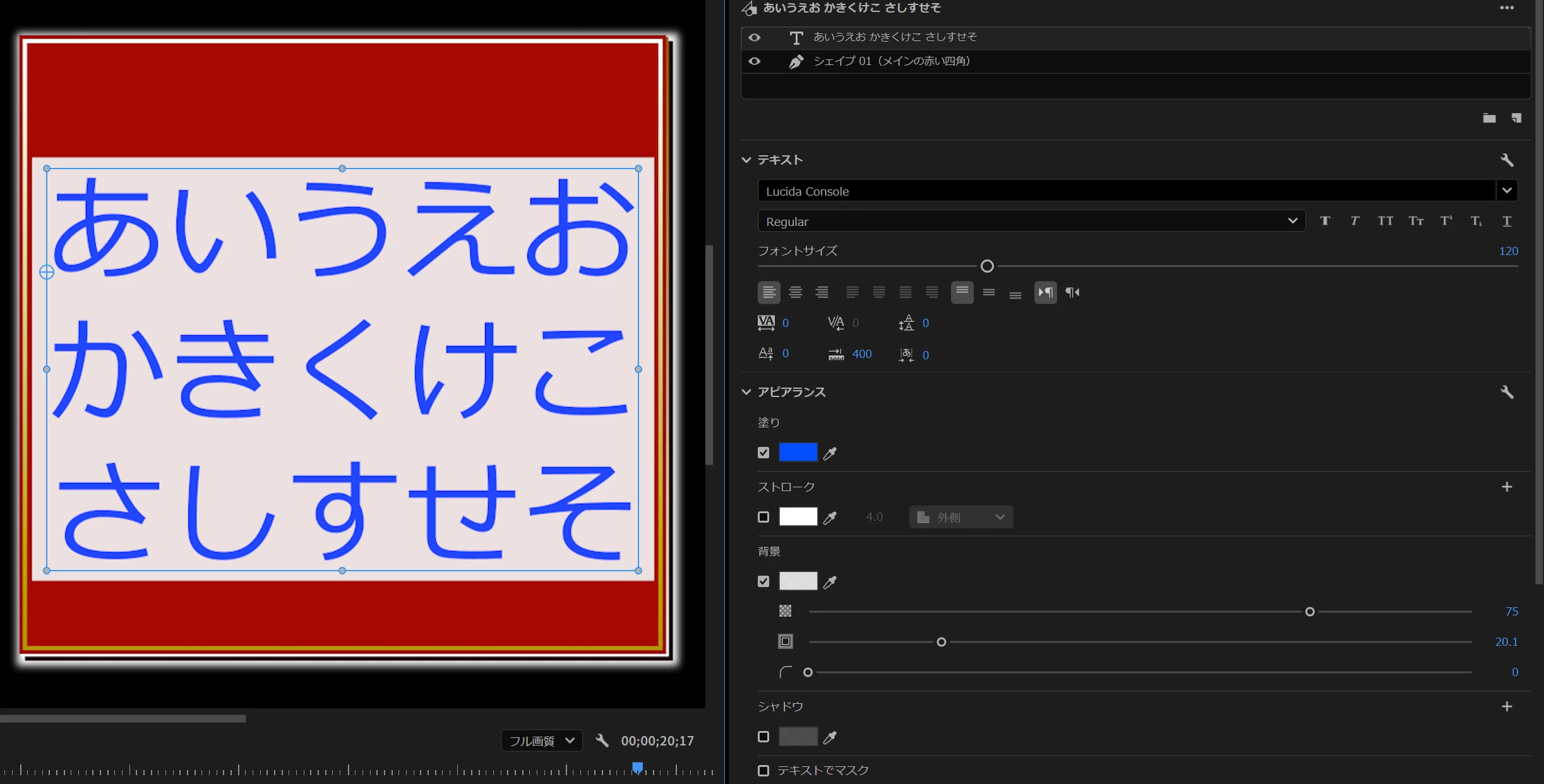
Task: Click the background color swatch
Action: pyautogui.click(x=798, y=581)
